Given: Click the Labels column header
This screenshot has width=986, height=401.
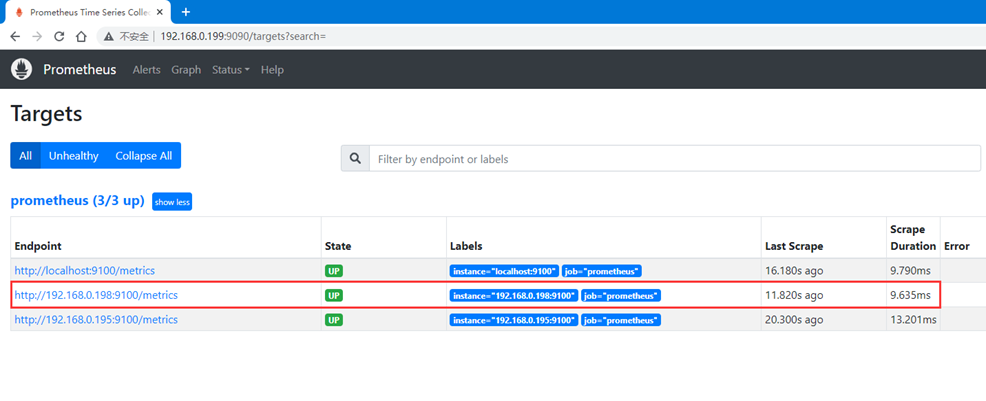Looking at the screenshot, I should (466, 246).
